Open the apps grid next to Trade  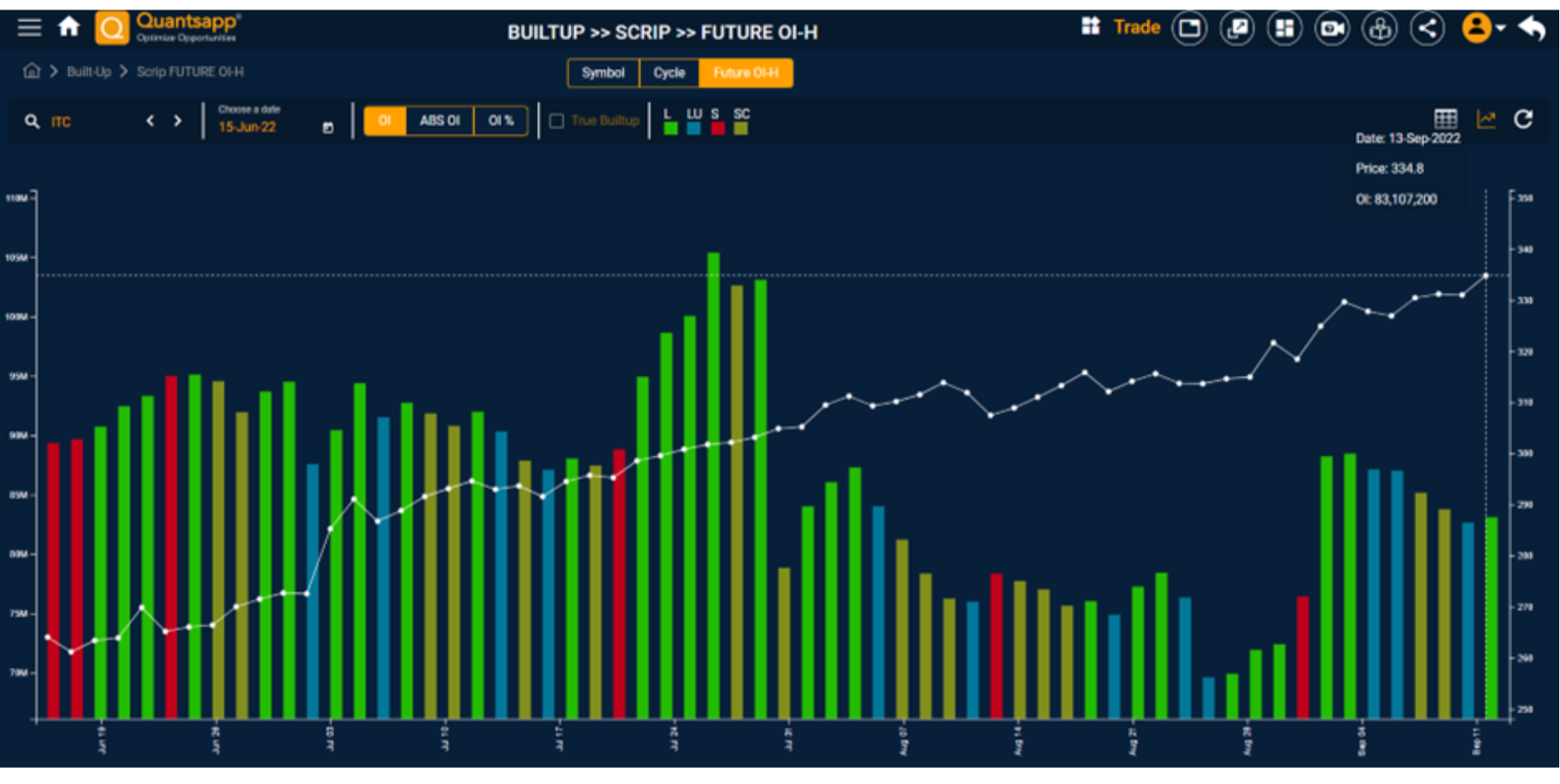(1090, 26)
